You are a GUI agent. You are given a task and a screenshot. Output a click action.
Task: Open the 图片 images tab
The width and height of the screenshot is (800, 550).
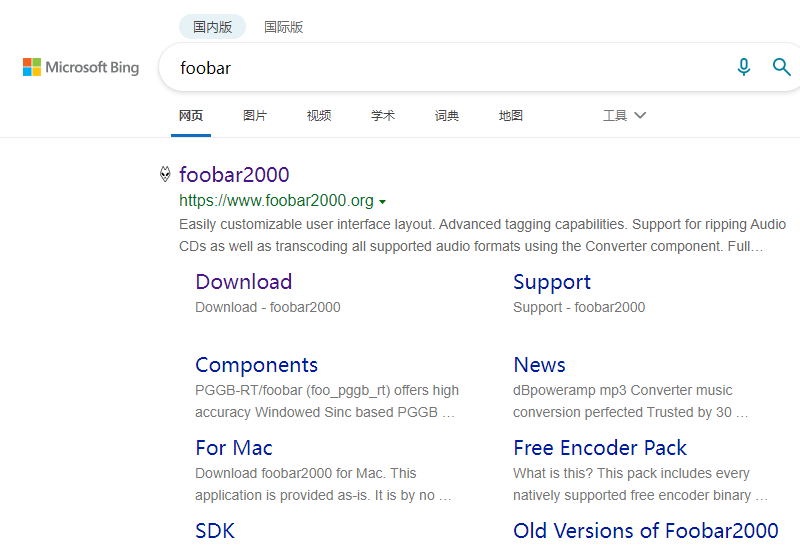click(255, 115)
